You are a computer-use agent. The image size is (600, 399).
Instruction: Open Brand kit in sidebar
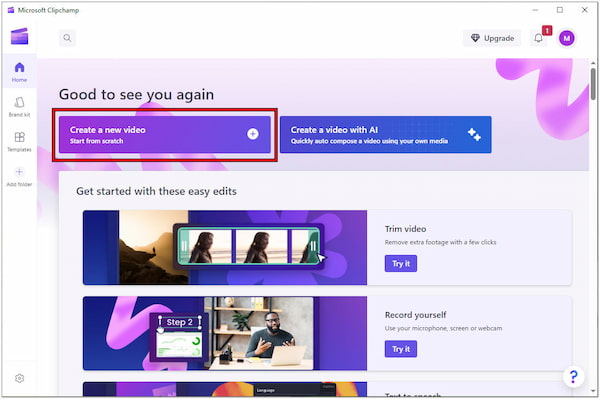coord(19,107)
